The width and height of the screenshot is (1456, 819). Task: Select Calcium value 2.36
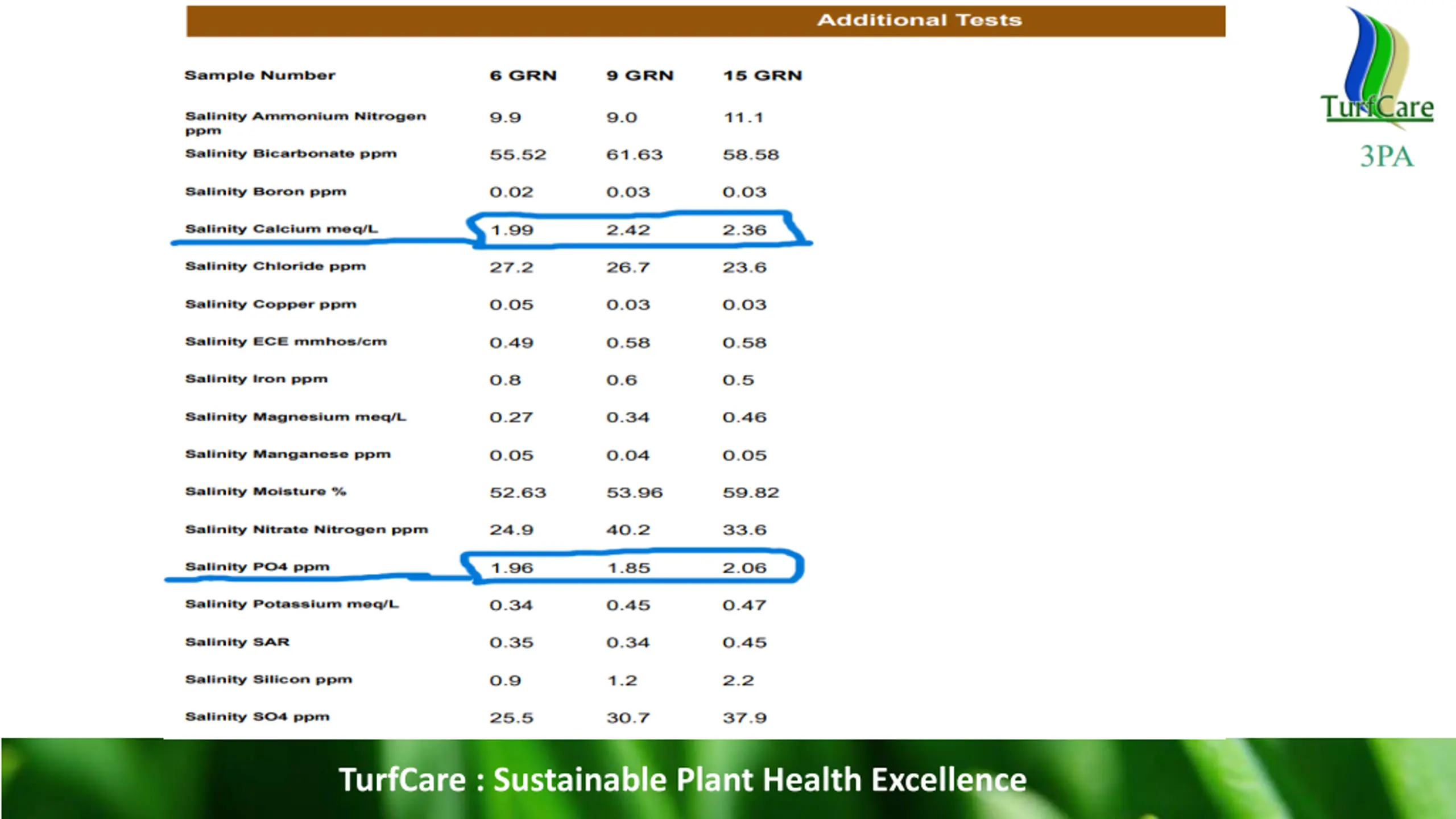[744, 230]
